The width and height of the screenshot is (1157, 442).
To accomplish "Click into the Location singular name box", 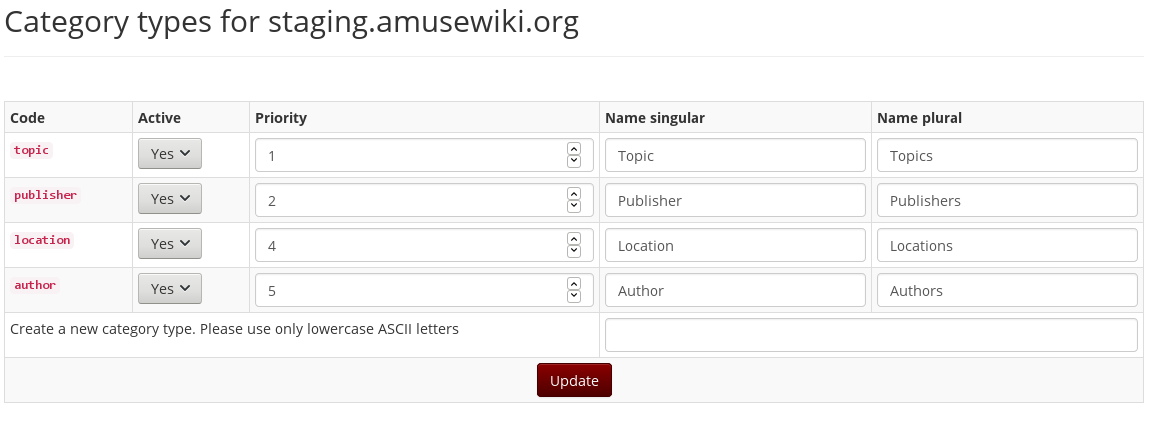I will [735, 245].
